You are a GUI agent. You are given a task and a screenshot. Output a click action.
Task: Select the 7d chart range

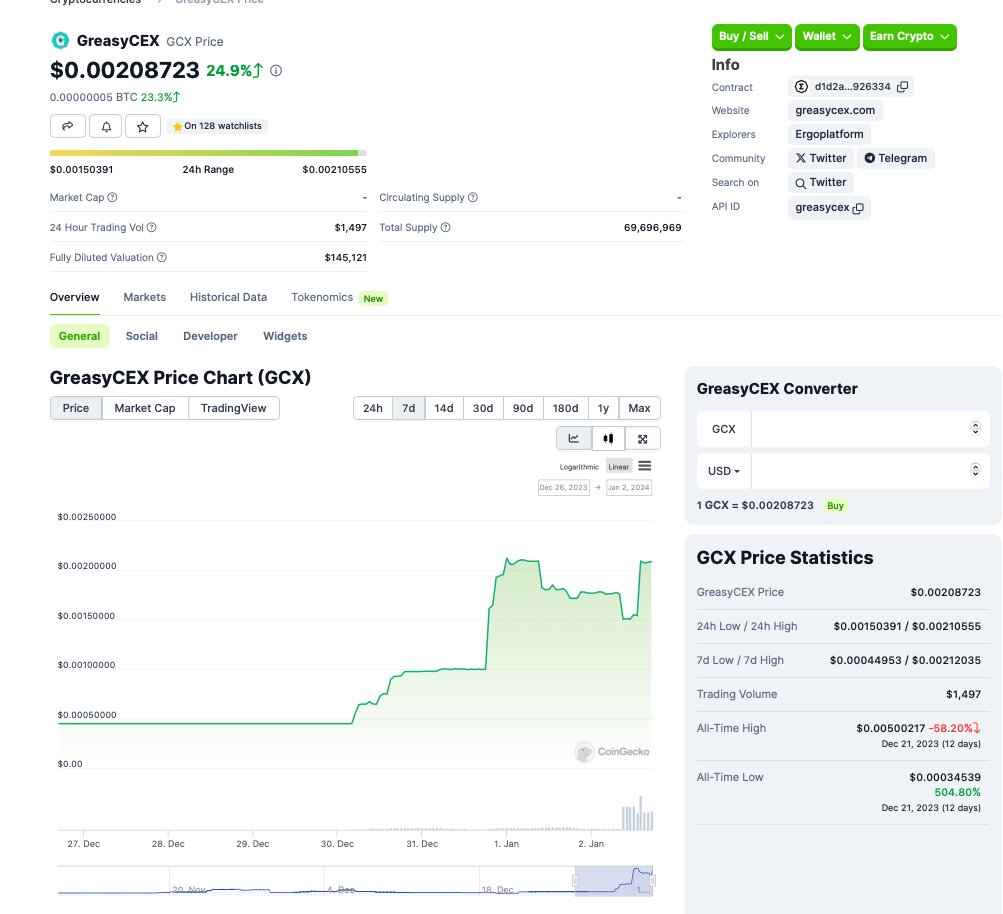click(x=409, y=408)
